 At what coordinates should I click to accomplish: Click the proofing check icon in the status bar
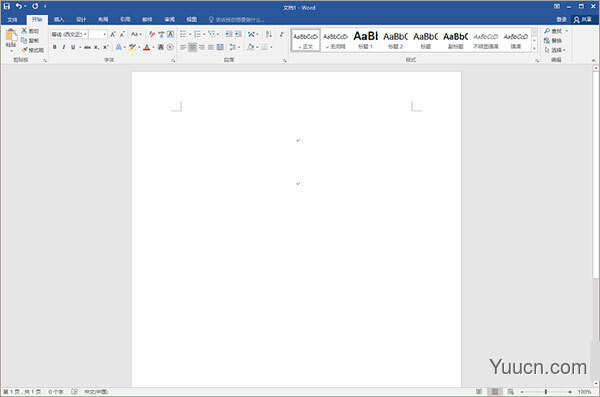[74, 392]
